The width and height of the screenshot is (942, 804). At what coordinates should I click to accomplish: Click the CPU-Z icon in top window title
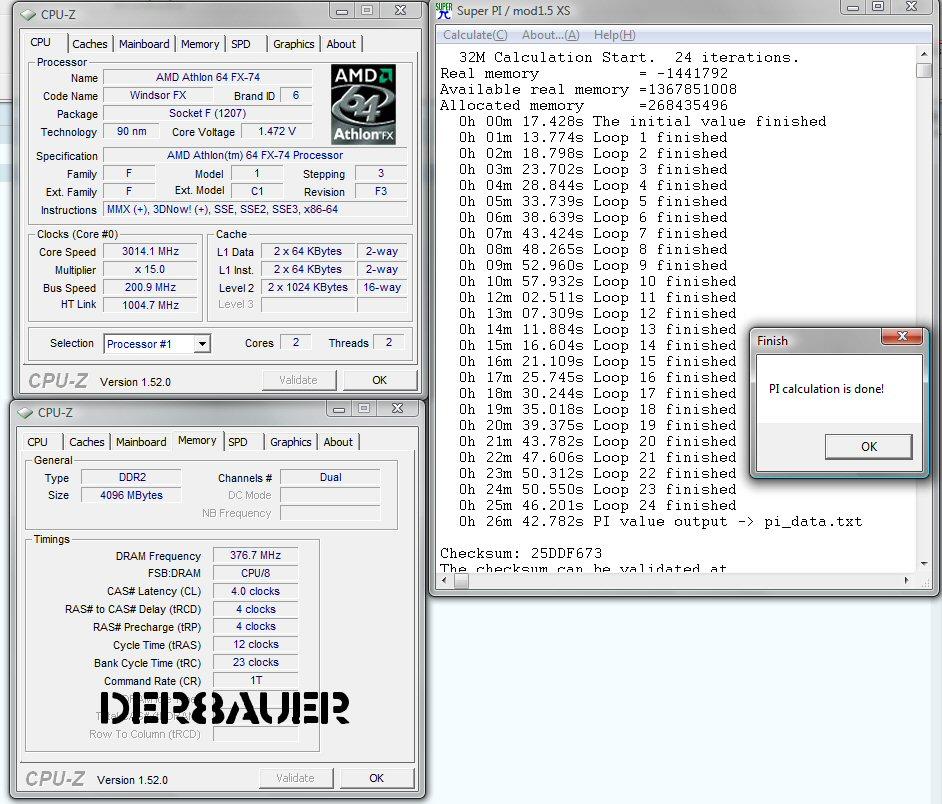28,14
